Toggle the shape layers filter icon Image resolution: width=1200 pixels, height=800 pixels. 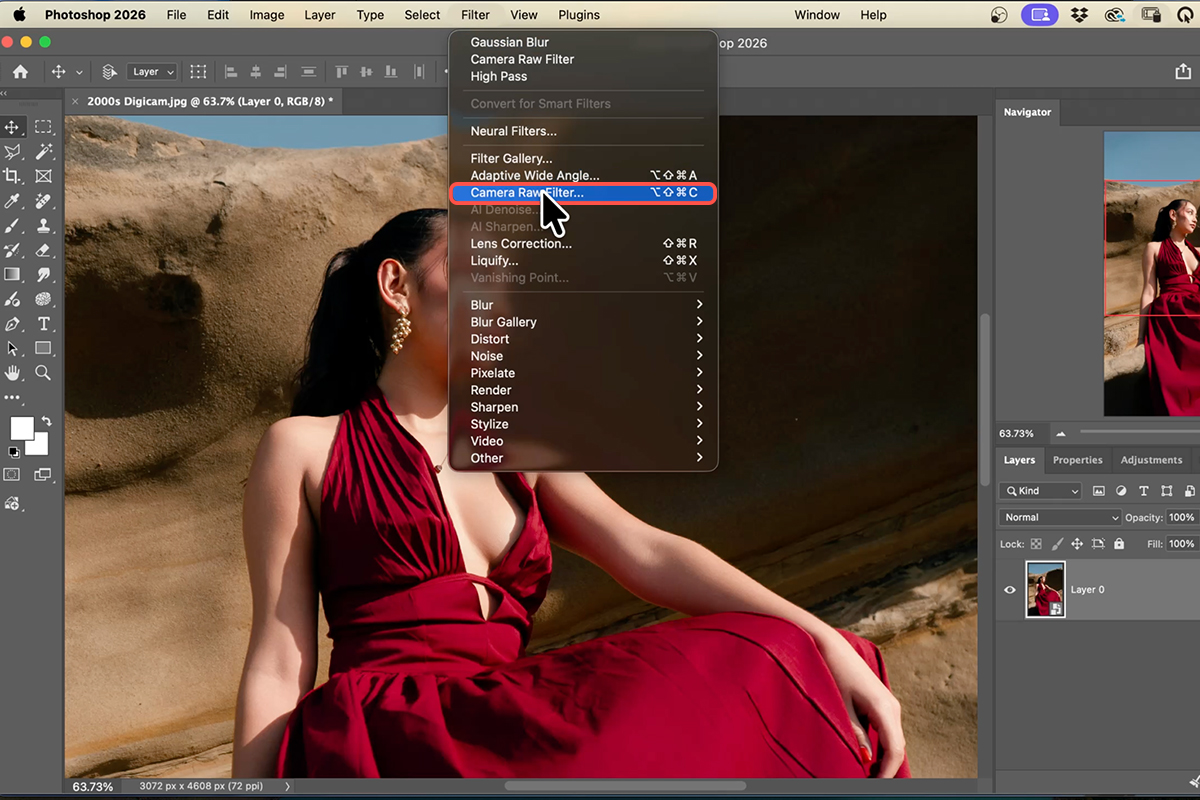point(1166,491)
